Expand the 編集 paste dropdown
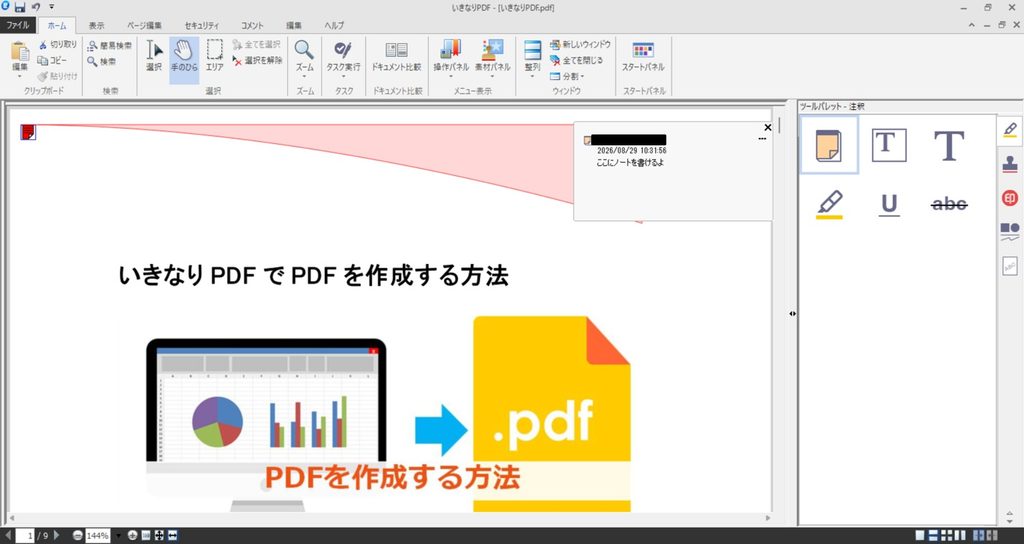This screenshot has height=544, width=1024. tap(20, 76)
